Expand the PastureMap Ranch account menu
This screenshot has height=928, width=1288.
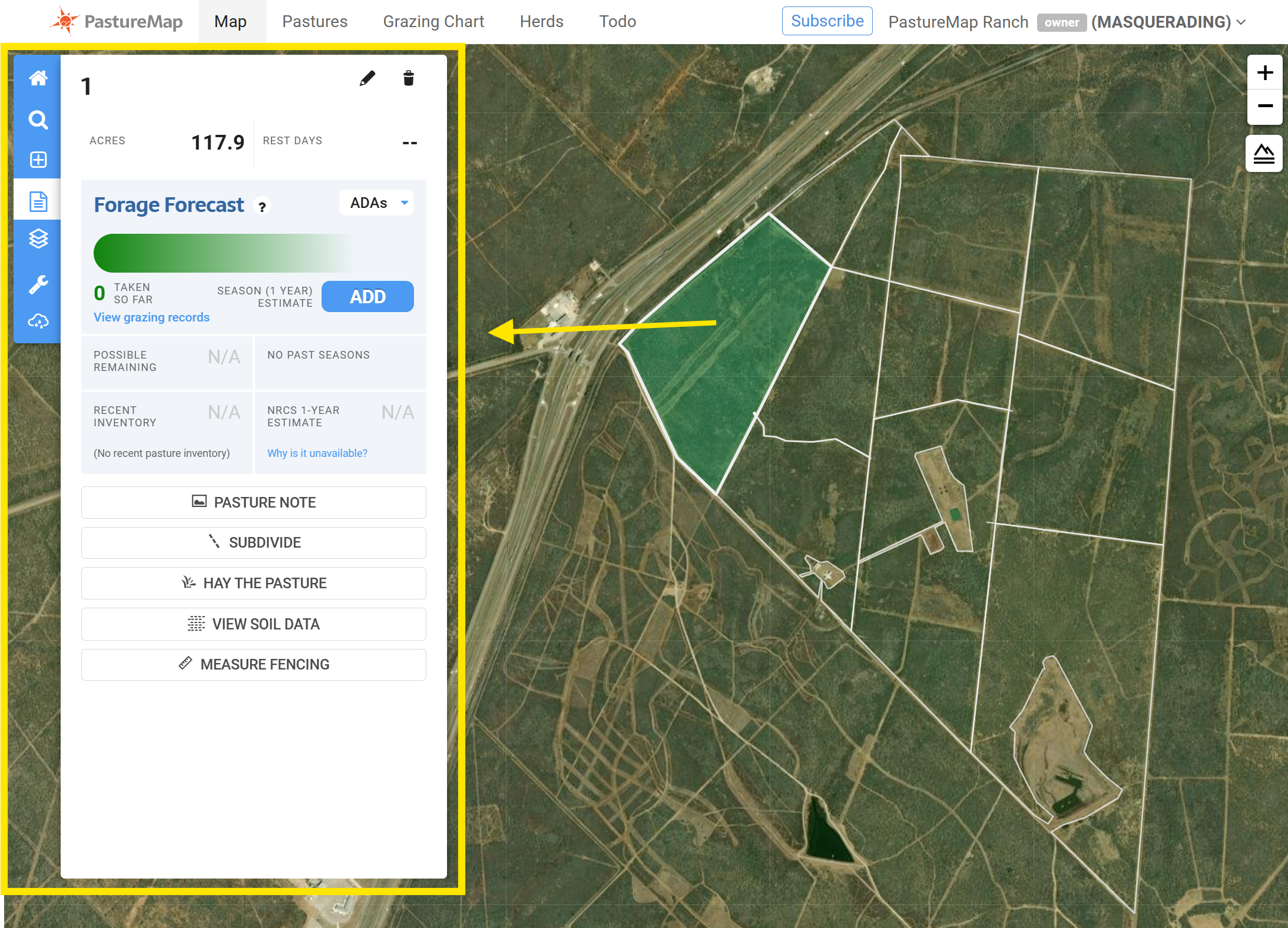pyautogui.click(x=1067, y=22)
